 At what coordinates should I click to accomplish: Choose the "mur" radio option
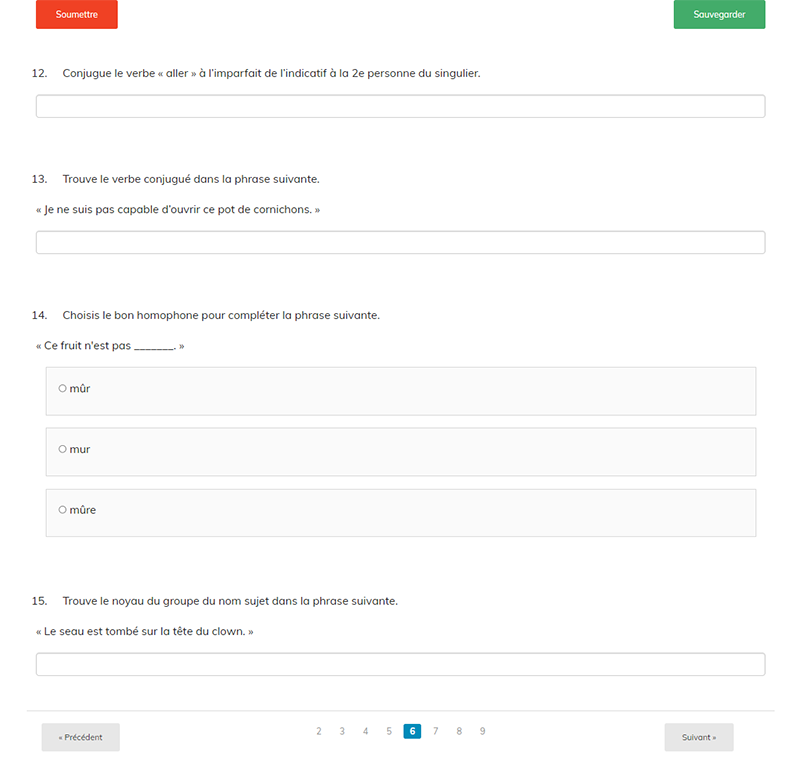coord(63,449)
